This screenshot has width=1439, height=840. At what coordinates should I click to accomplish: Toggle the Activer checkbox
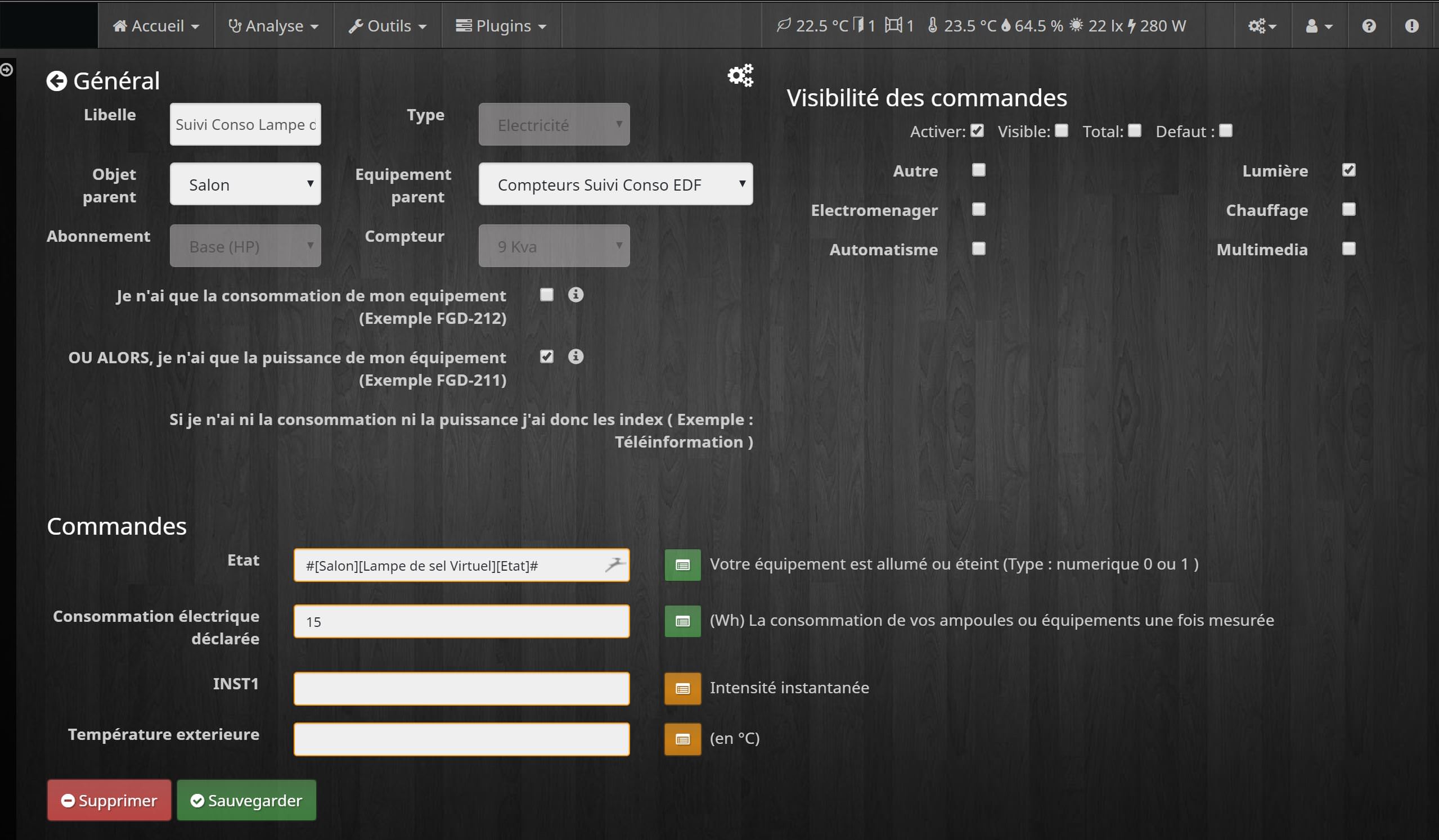coord(977,130)
